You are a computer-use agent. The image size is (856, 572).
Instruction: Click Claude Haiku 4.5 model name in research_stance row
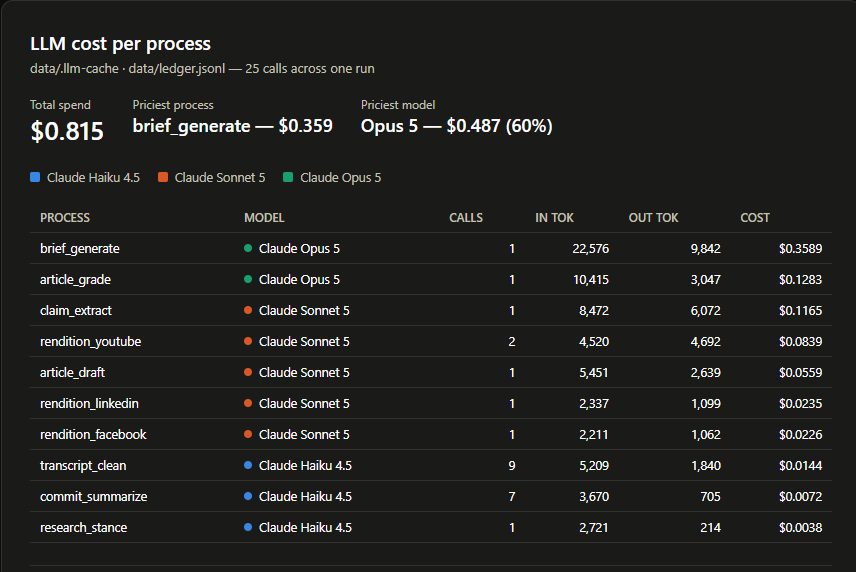(x=305, y=528)
